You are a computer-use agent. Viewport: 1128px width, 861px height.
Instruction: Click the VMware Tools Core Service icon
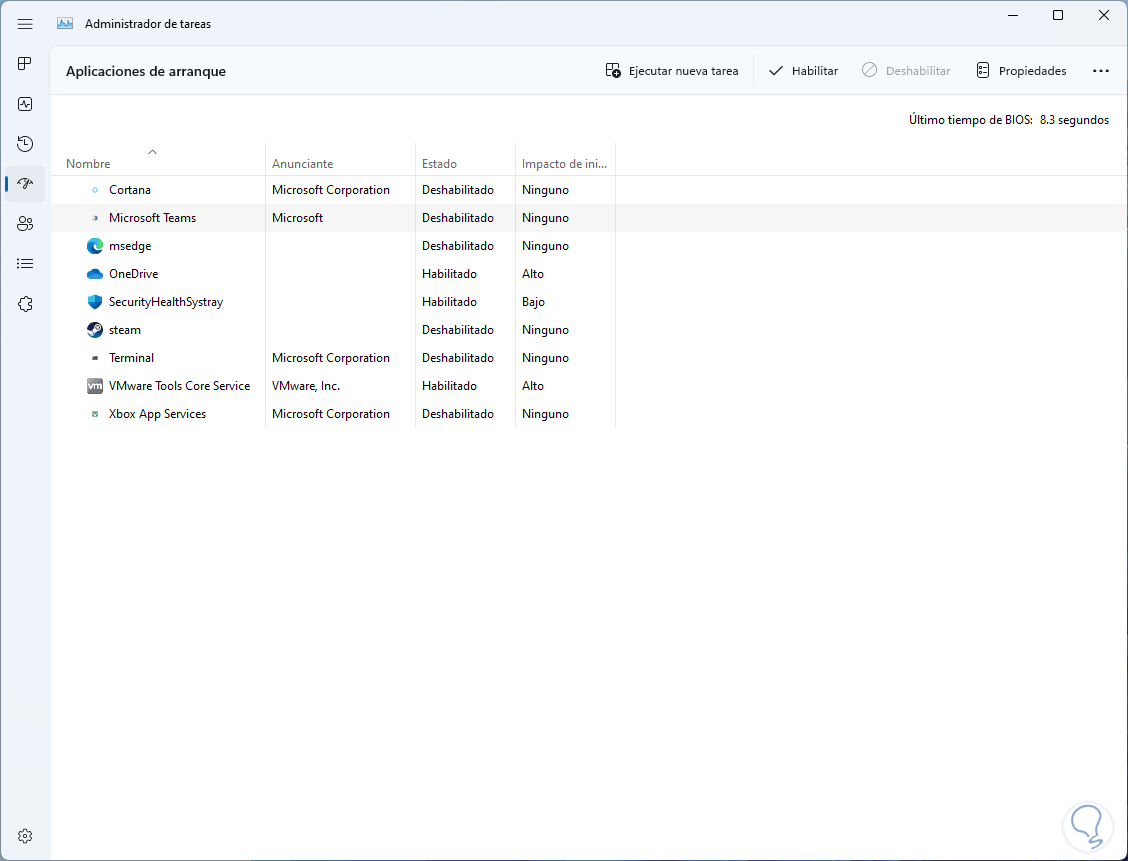[95, 386]
